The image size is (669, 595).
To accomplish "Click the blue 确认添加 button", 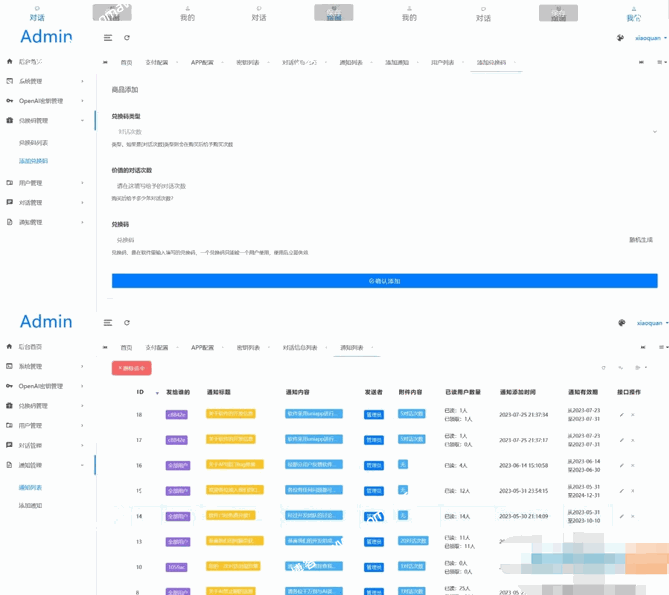I will [385, 281].
